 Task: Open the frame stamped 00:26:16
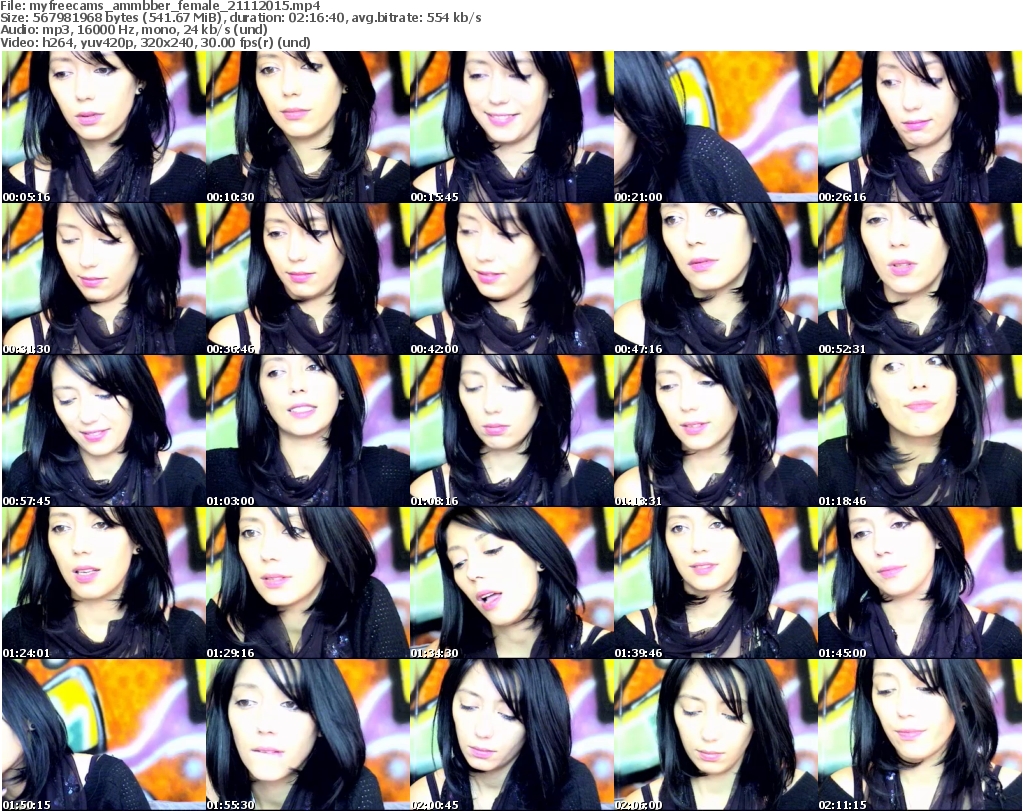[x=920, y=127]
